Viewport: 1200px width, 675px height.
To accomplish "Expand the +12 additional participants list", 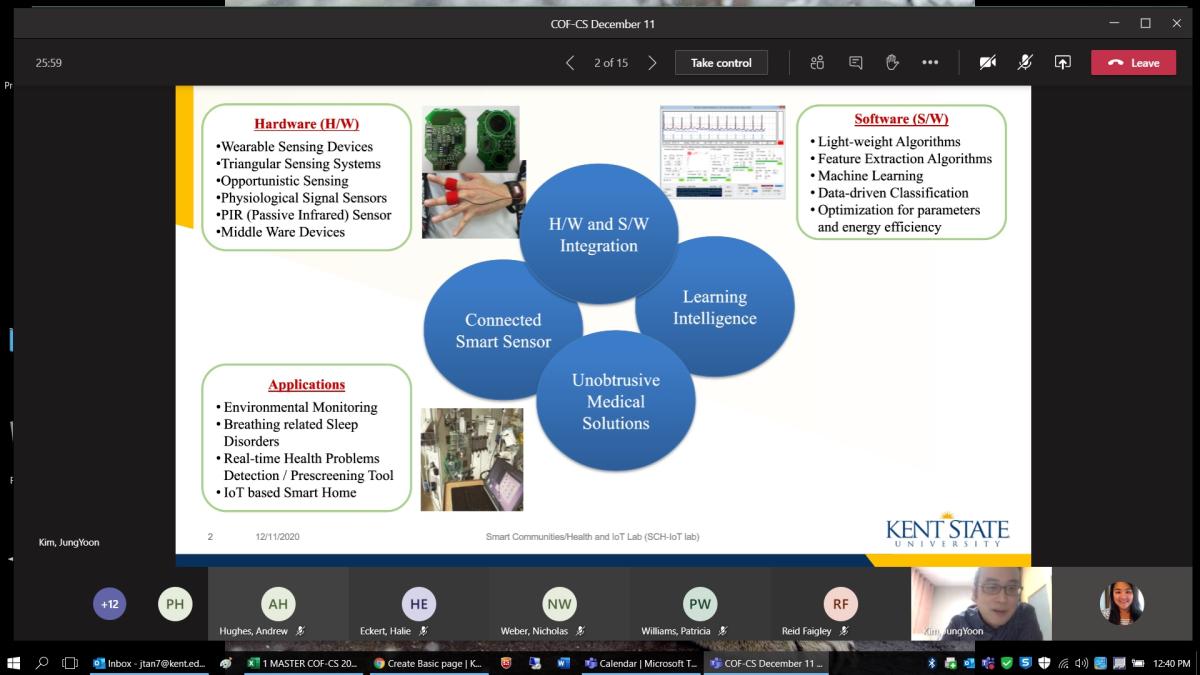I will click(109, 604).
